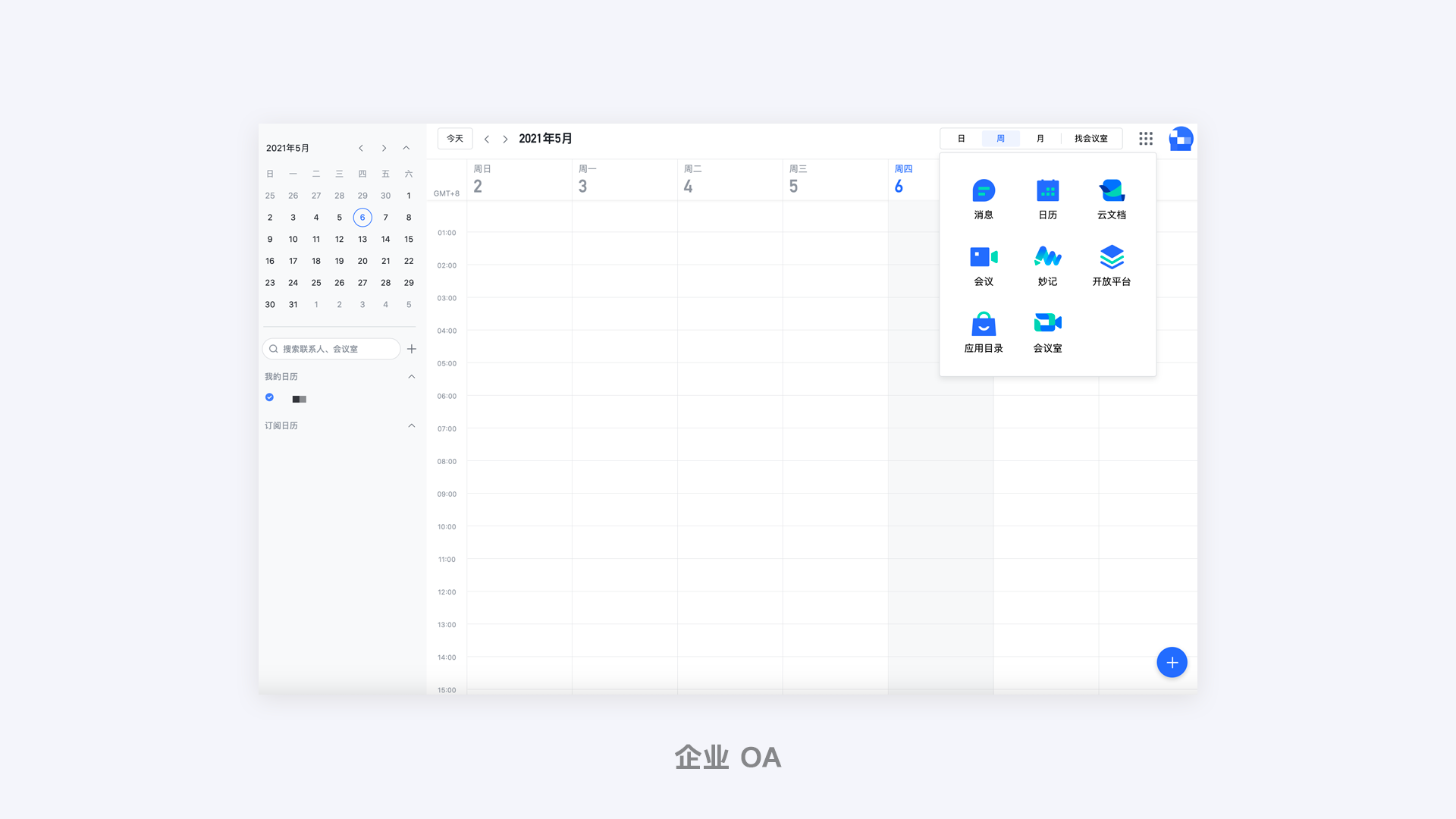Click the 今天 today button
Viewport: 1456px width, 819px height.
click(x=455, y=139)
